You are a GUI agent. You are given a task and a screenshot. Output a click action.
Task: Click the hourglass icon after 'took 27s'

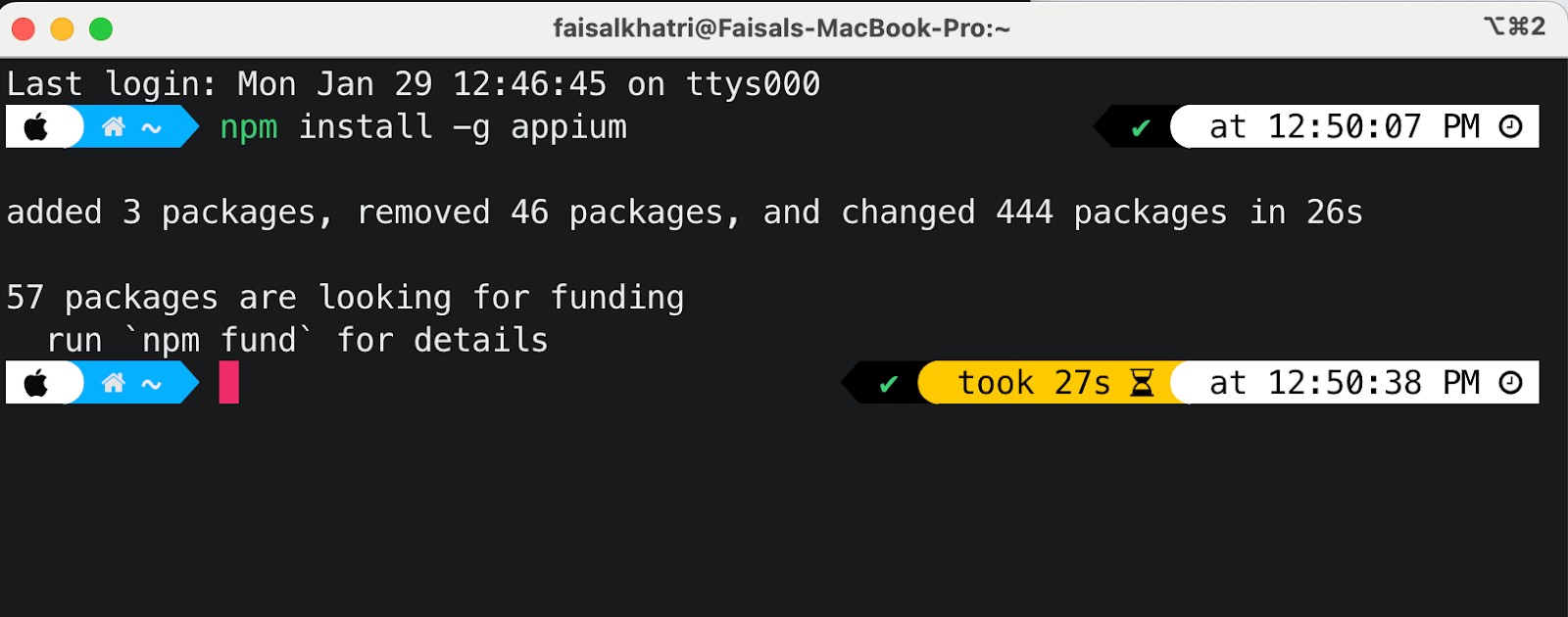click(1142, 383)
